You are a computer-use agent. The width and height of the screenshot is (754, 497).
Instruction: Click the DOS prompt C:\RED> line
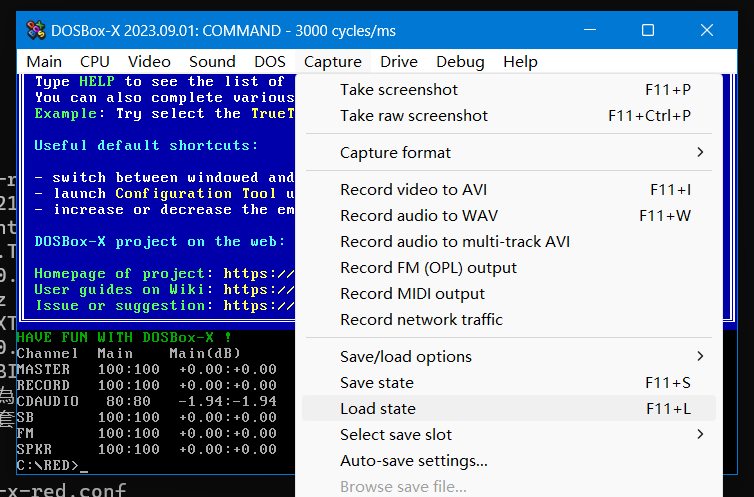pos(52,465)
